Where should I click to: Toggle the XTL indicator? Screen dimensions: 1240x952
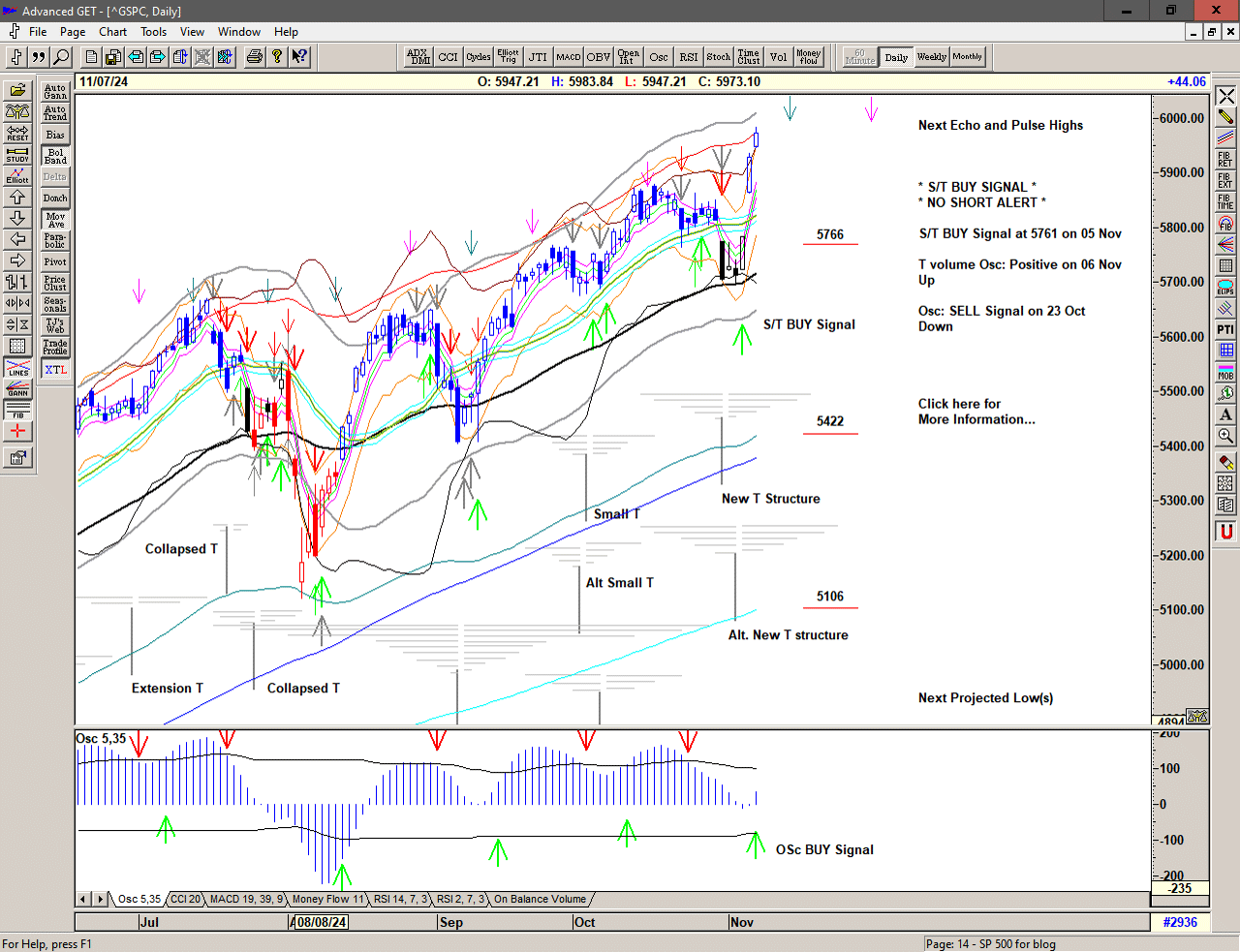[55, 370]
